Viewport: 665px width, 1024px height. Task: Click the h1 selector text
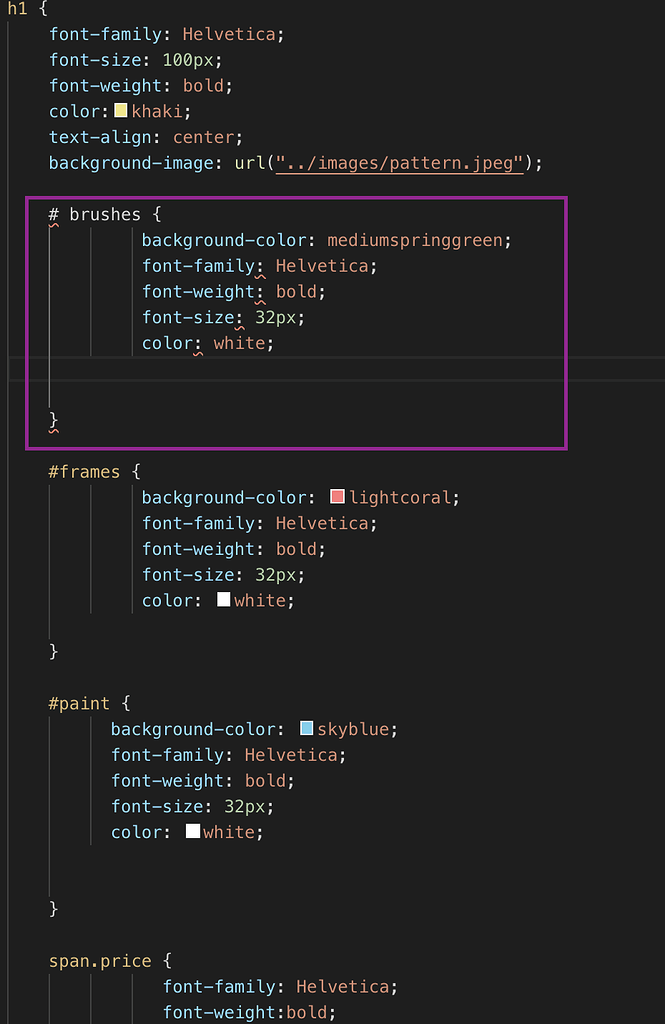click(x=18, y=8)
